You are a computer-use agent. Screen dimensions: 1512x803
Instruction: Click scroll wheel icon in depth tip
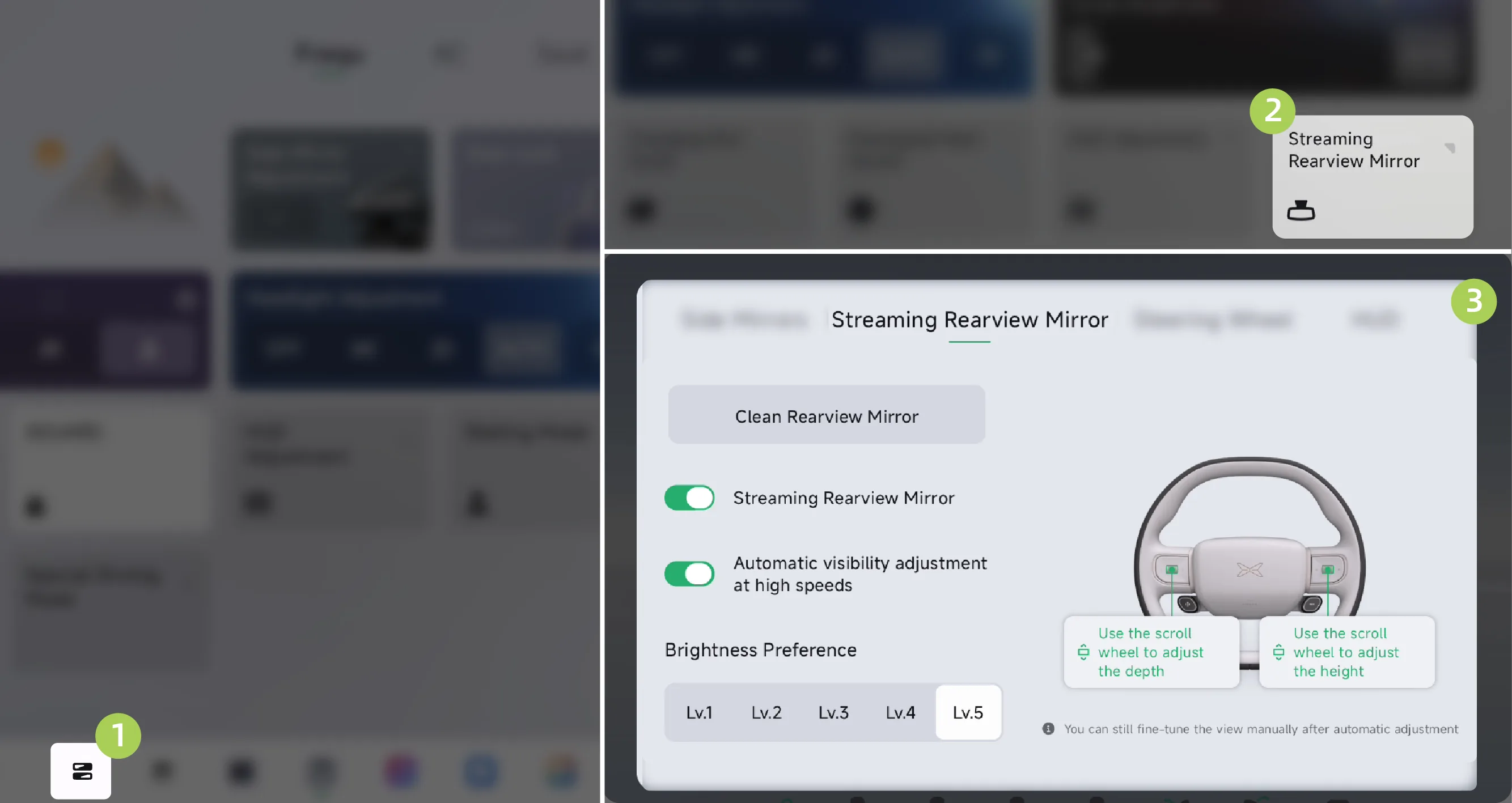click(1083, 652)
